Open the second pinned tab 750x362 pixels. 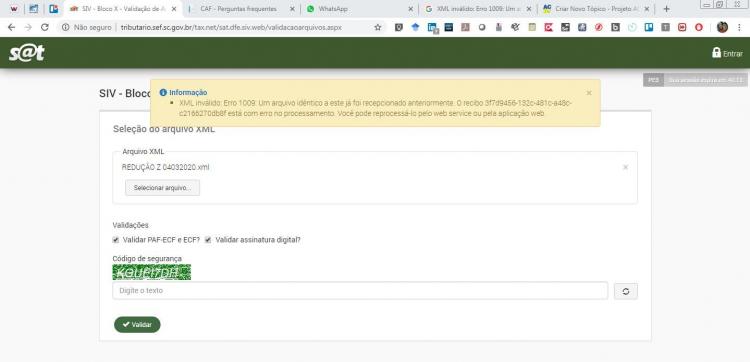point(33,9)
